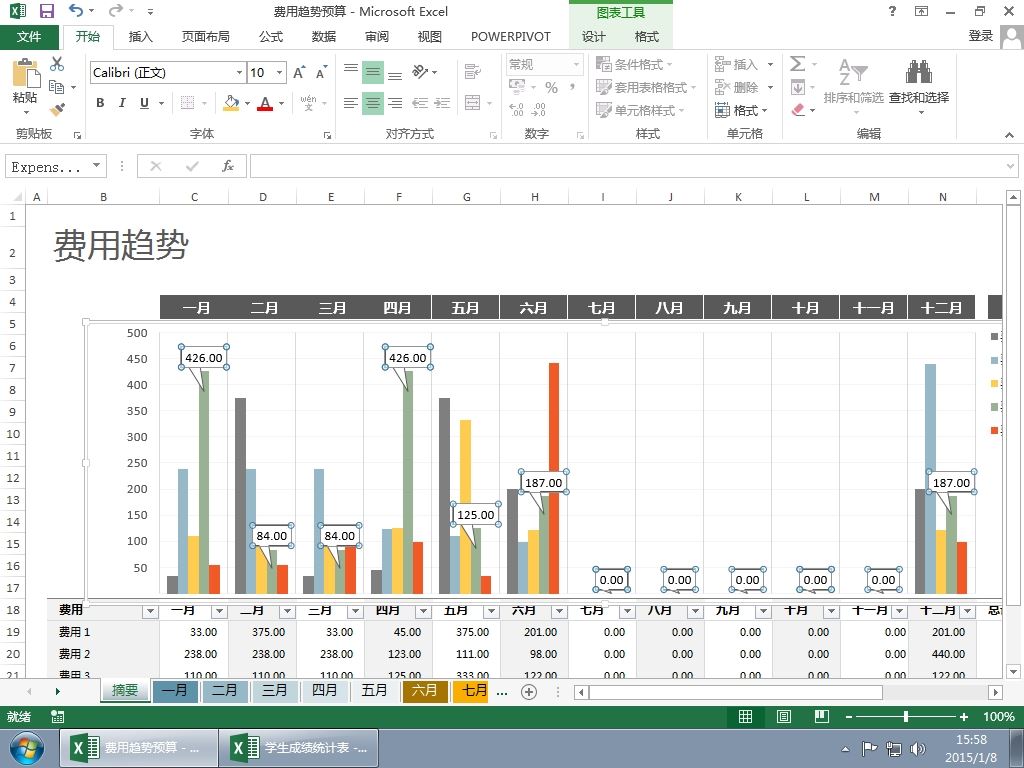Screen dimensions: 1024x768
Task: Click the Clear eraser icon
Action: 798,110
